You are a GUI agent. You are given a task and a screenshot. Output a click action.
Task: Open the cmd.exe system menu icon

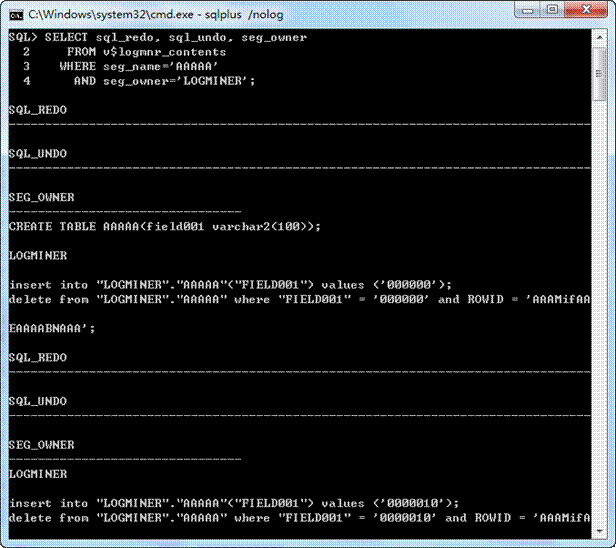[x=16, y=15]
